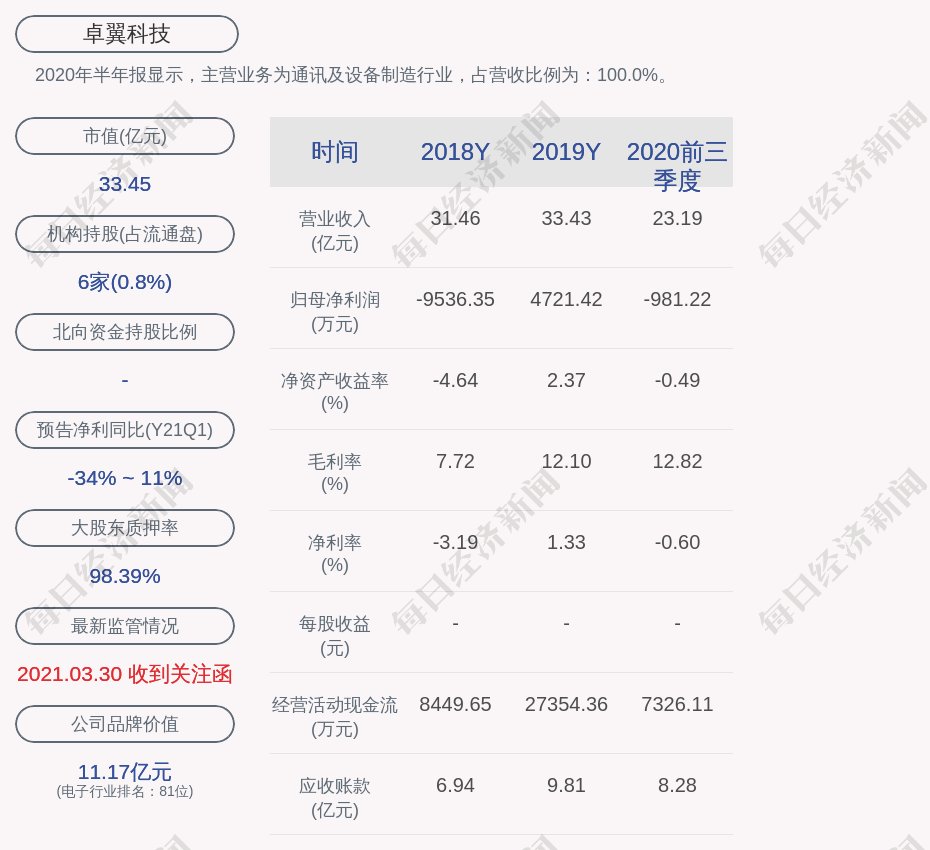
Task: Click the 净资产收益率(%) row label
Action: click(x=335, y=391)
